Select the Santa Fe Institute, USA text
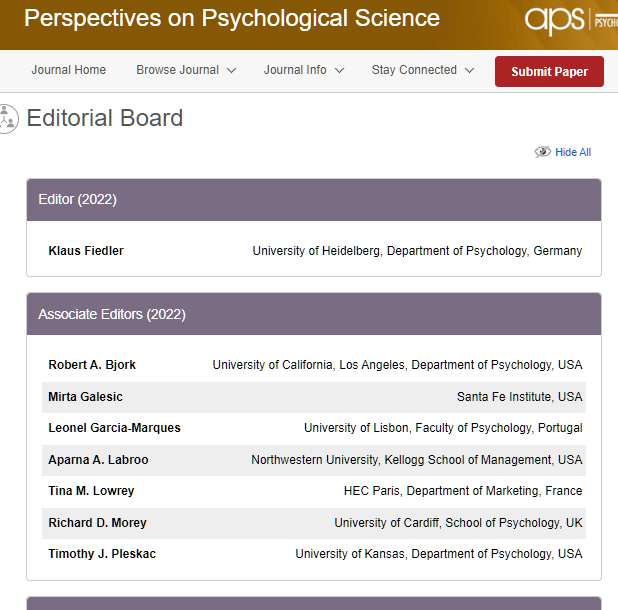The height and width of the screenshot is (610, 618). (519, 396)
